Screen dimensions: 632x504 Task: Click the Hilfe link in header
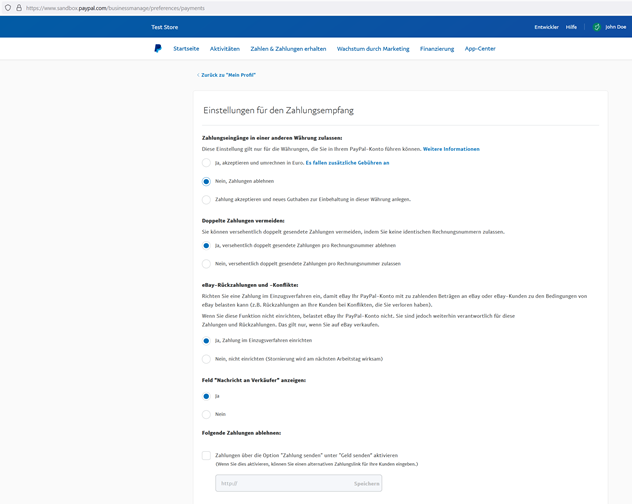pos(571,27)
